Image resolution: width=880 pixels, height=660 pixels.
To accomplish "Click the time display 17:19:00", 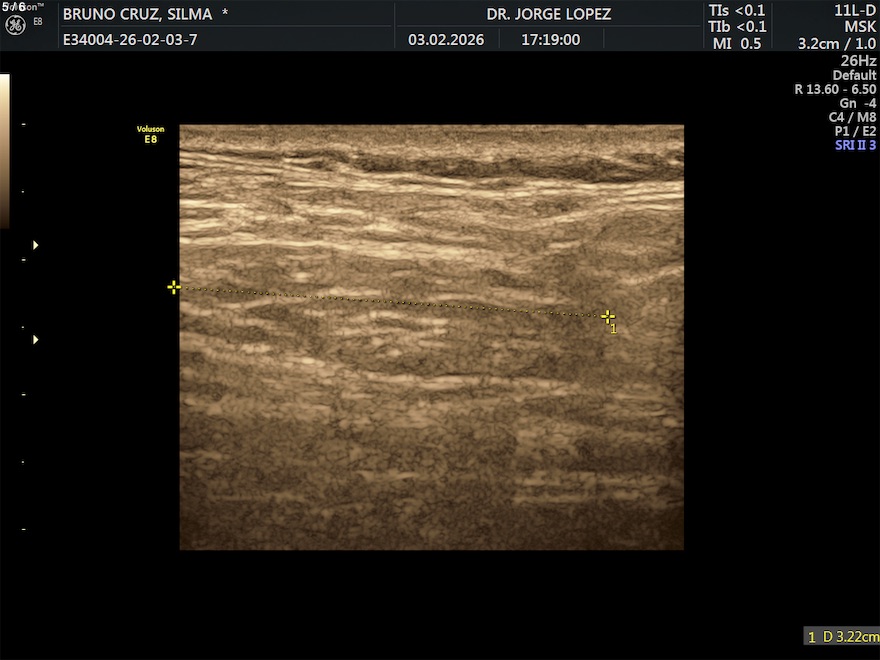I will pos(550,40).
